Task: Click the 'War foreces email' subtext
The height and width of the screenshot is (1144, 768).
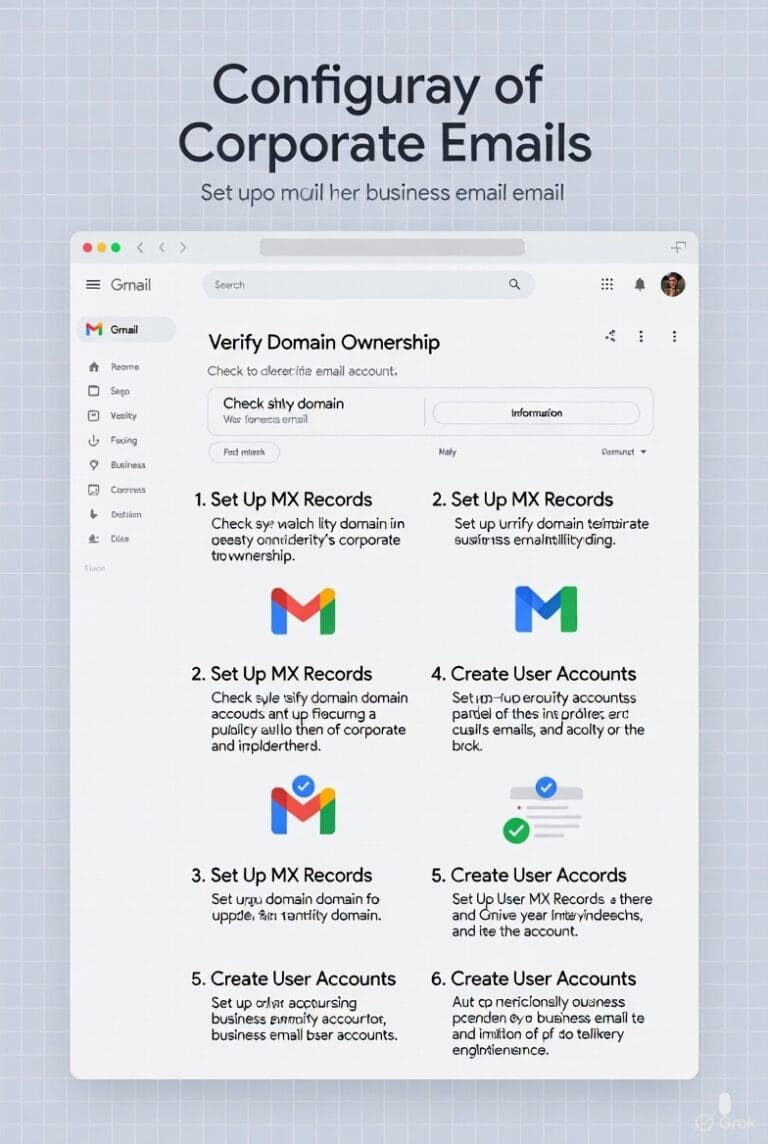Action: pyautogui.click(x=265, y=420)
